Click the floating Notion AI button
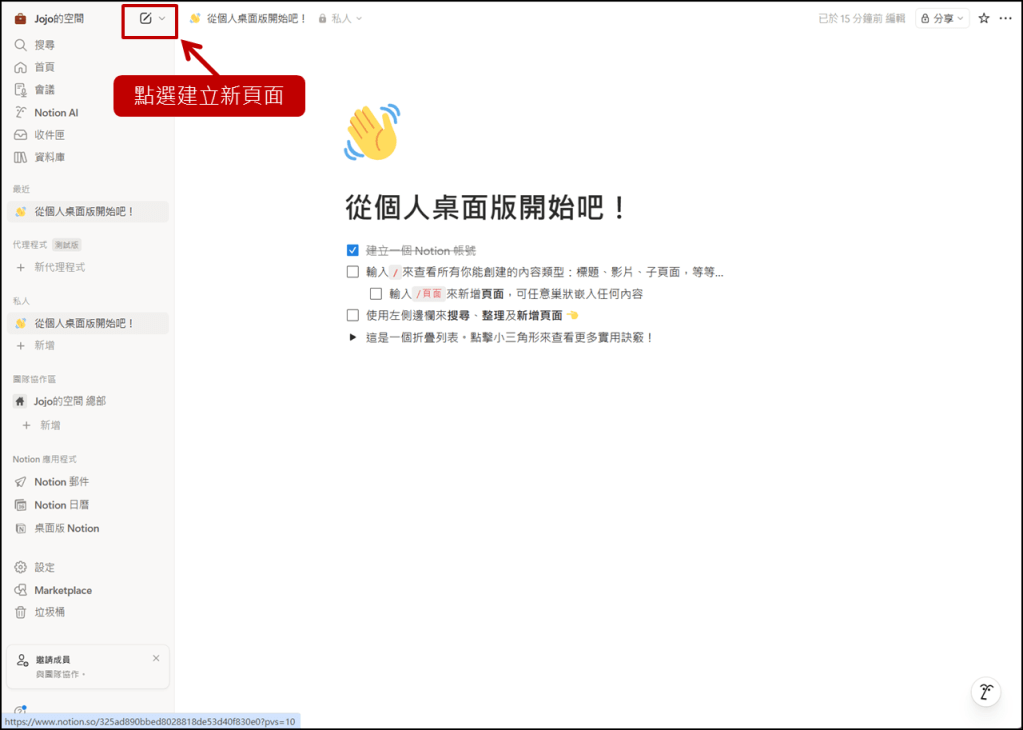Image resolution: width=1023 pixels, height=730 pixels. [x=986, y=692]
